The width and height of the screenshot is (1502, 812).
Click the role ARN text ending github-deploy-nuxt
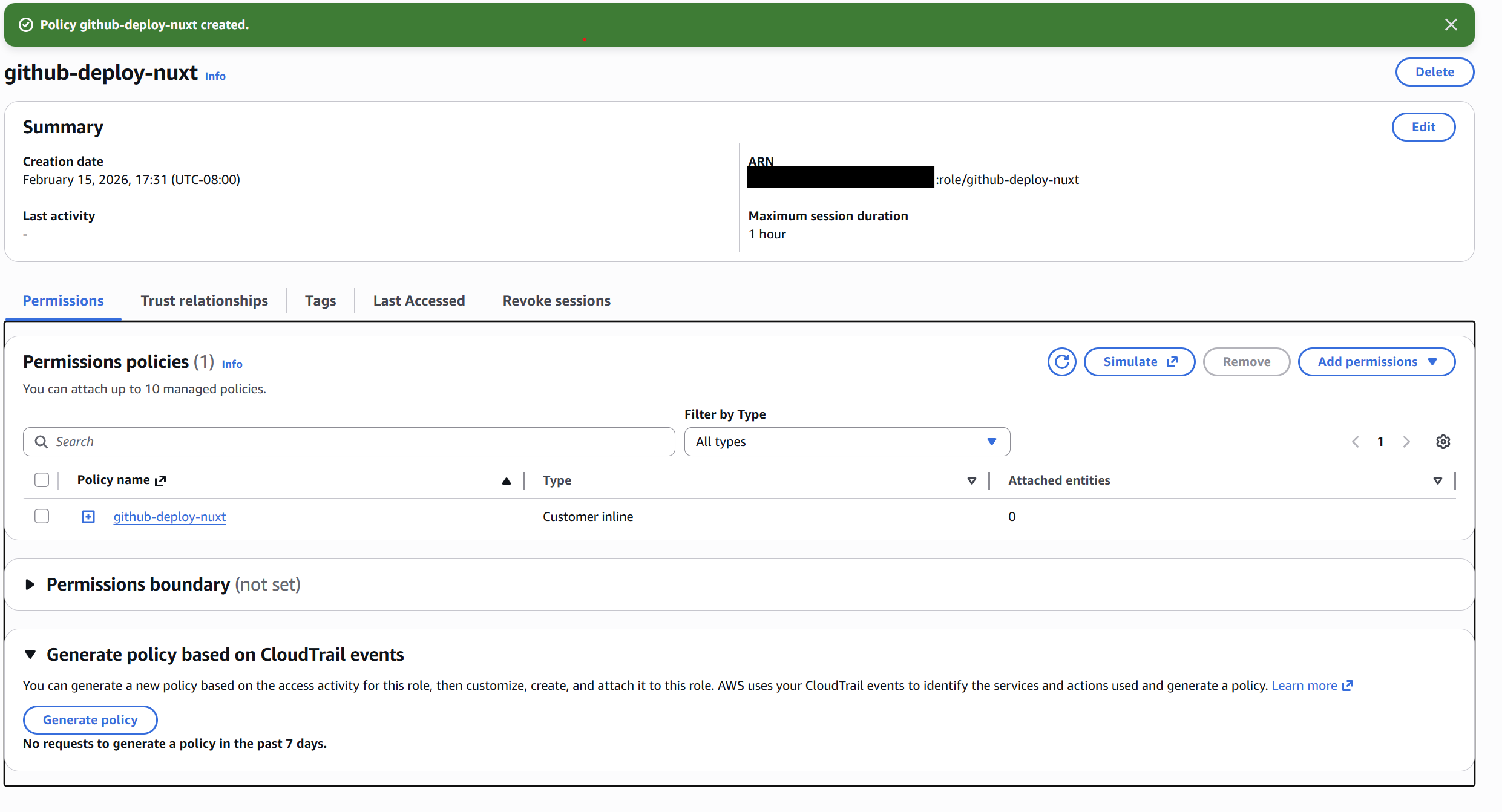tap(1008, 180)
